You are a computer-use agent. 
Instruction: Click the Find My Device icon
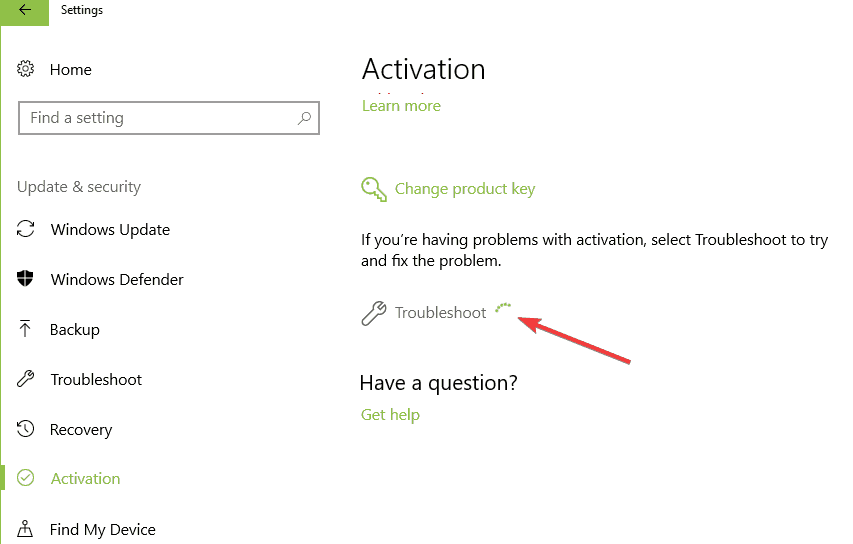coord(25,529)
